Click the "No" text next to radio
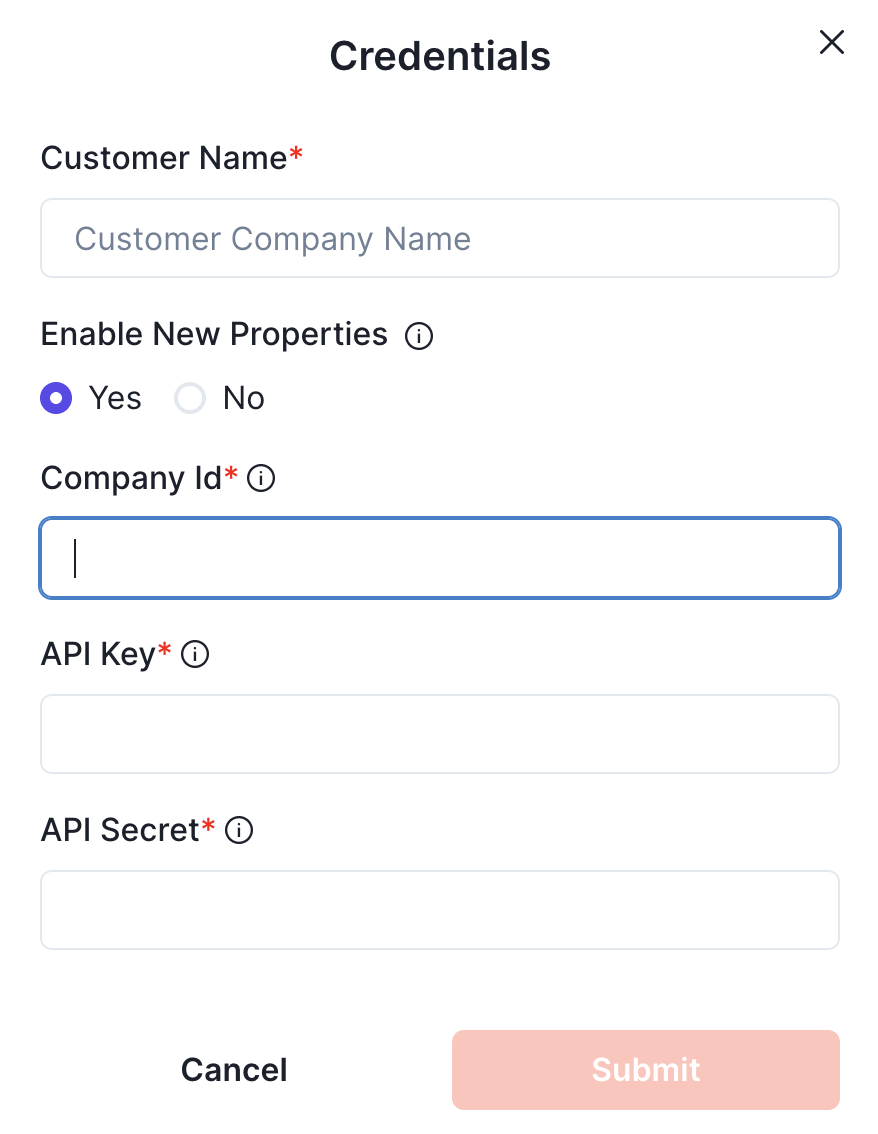This screenshot has height=1134, width=878. pyautogui.click(x=244, y=399)
